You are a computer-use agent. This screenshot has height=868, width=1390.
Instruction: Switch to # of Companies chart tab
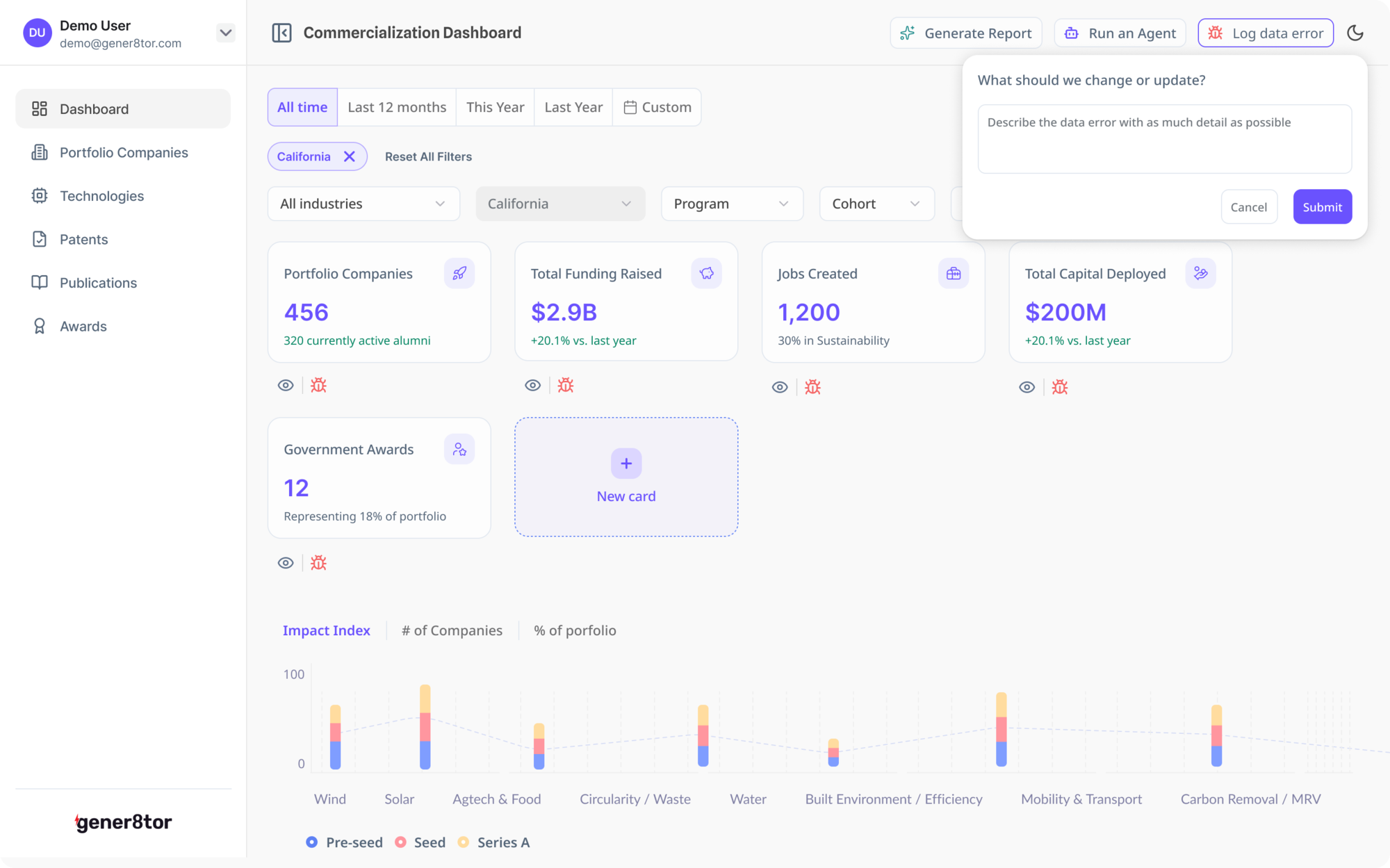click(x=452, y=630)
